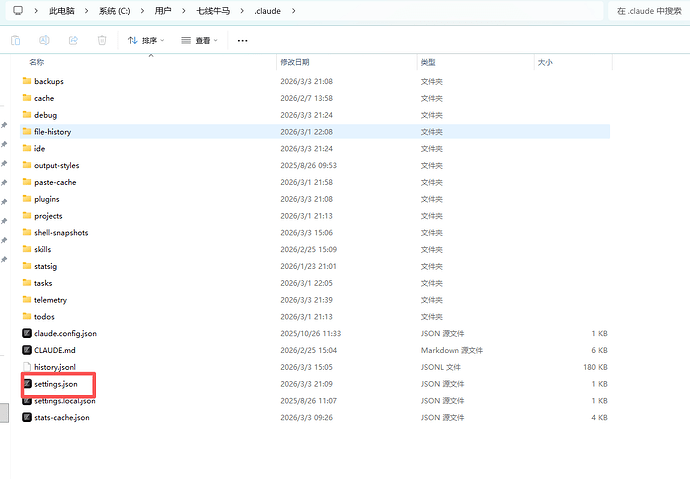Sort by 类型 column header
Screen dimensions: 690x479
tap(428, 62)
